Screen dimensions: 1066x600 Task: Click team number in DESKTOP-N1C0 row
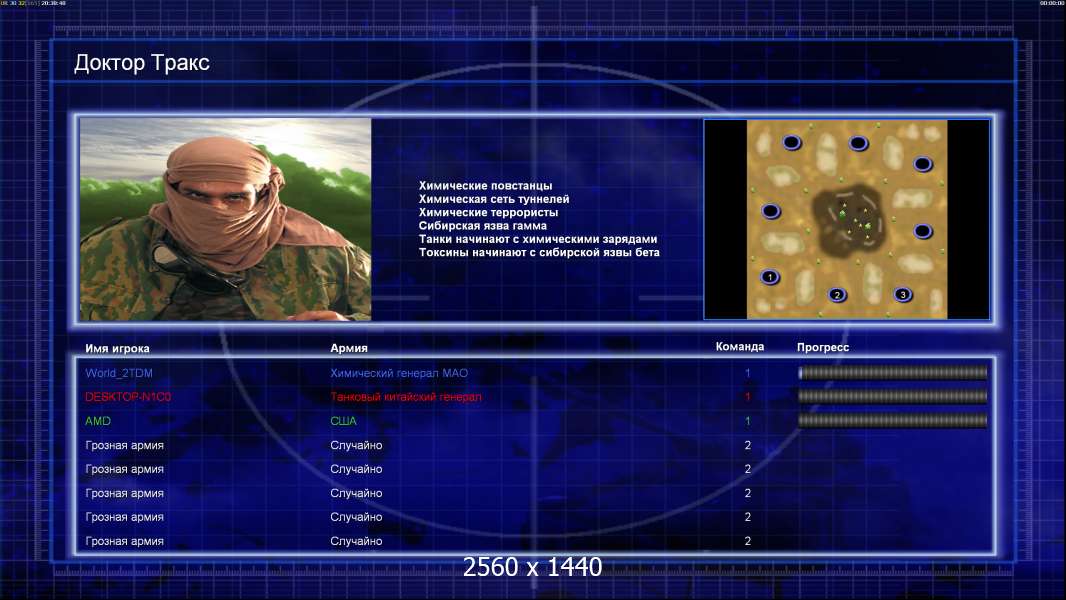747,397
